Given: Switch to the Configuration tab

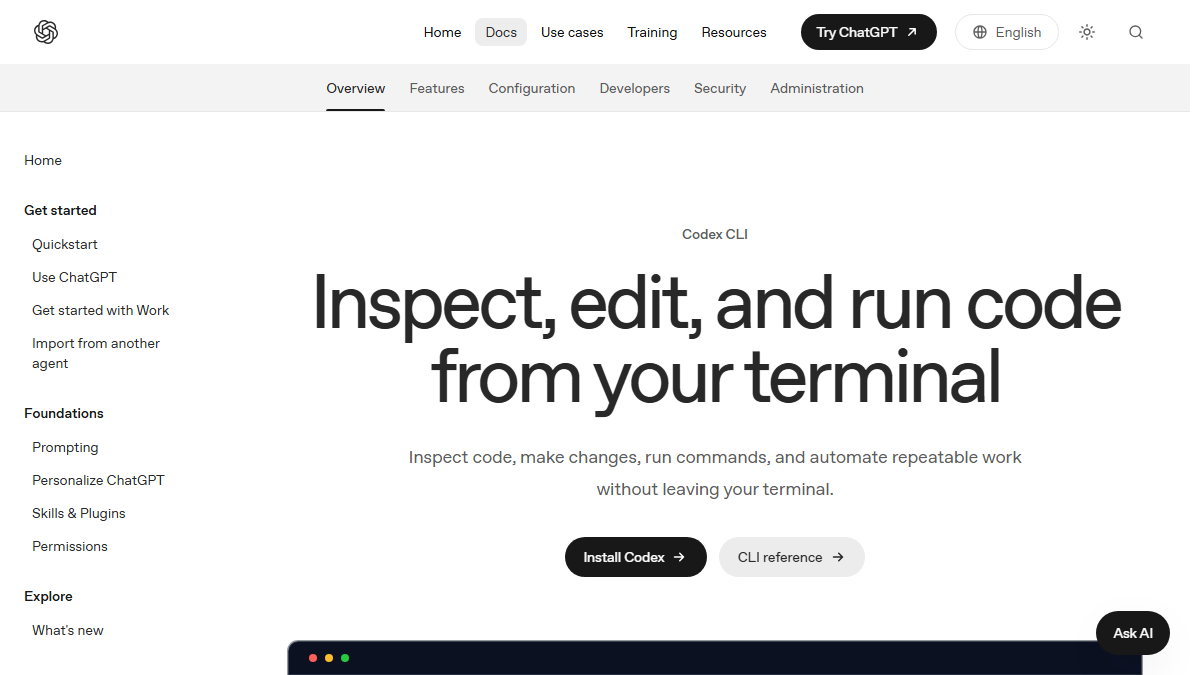Looking at the screenshot, I should [x=532, y=88].
